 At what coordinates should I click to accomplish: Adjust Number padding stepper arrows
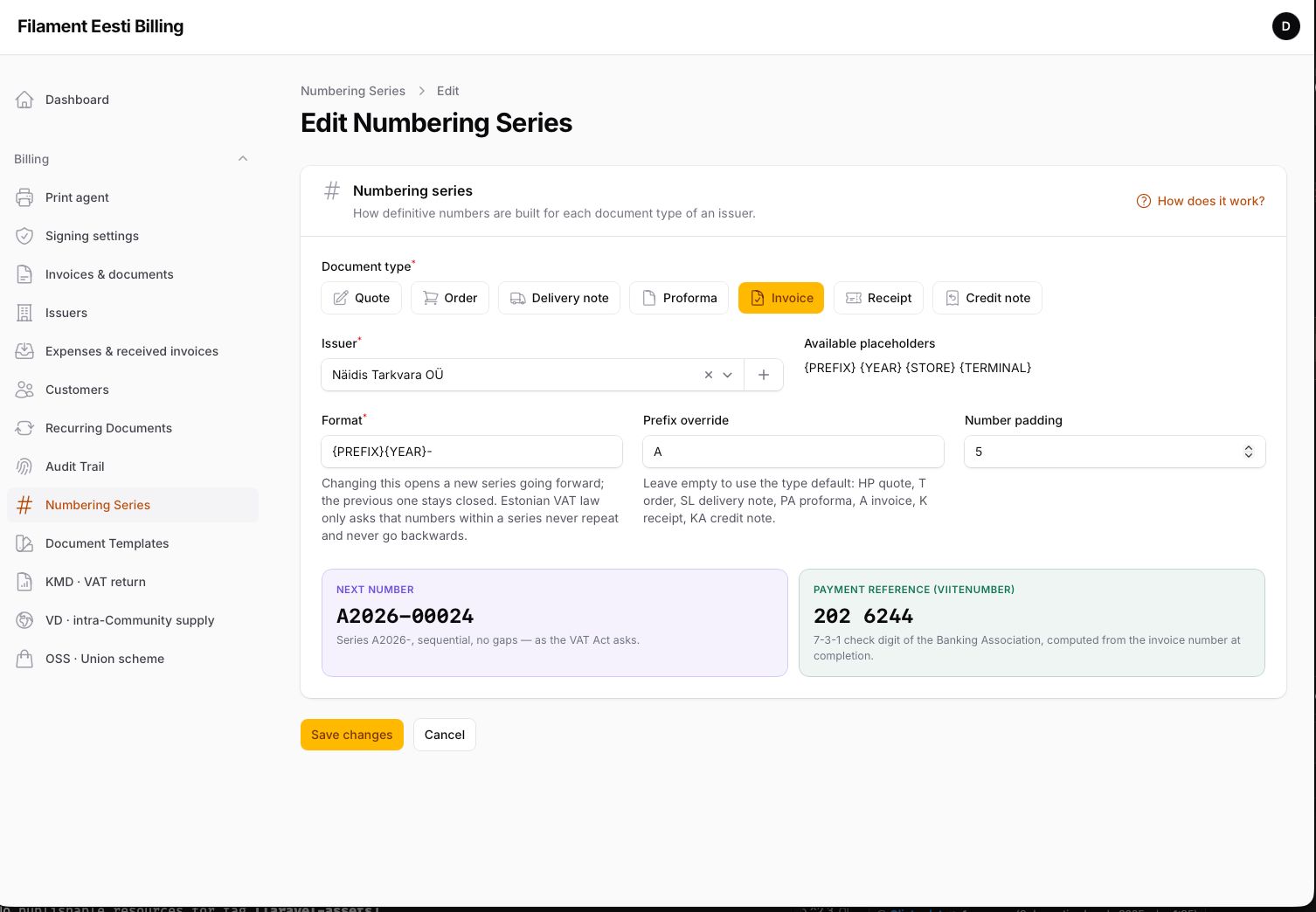pyautogui.click(x=1249, y=452)
